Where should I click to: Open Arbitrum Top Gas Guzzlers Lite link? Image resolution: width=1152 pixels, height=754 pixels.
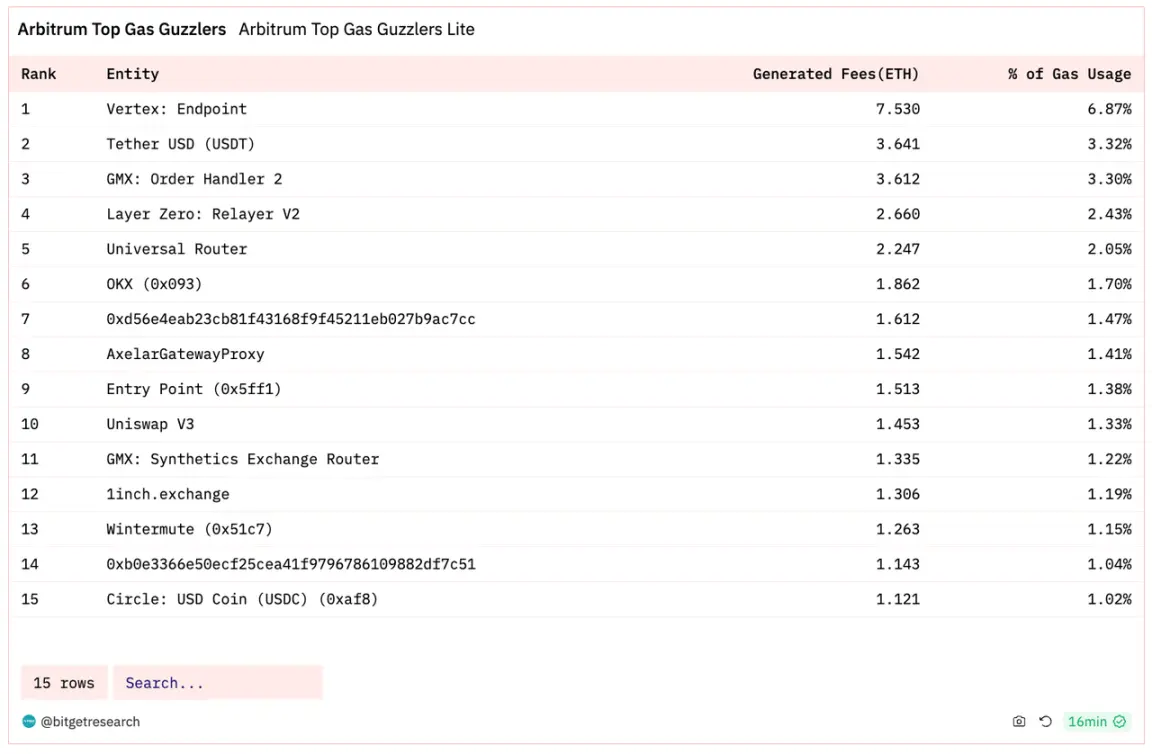[356, 29]
